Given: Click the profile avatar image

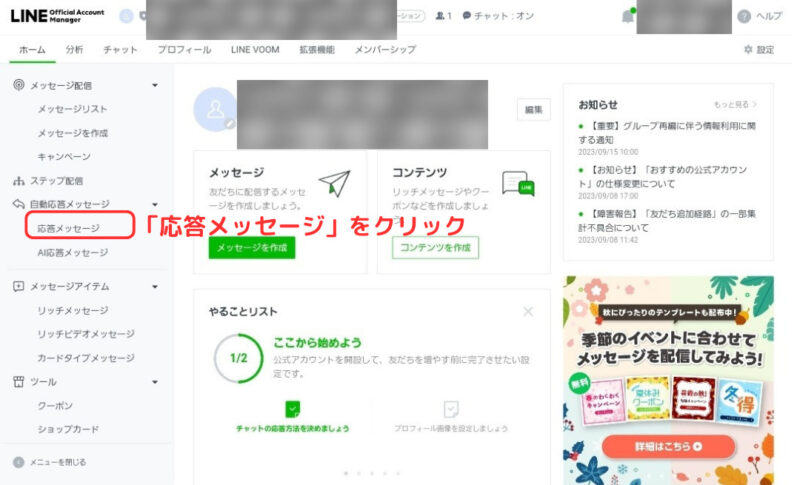Looking at the screenshot, I should (215, 109).
